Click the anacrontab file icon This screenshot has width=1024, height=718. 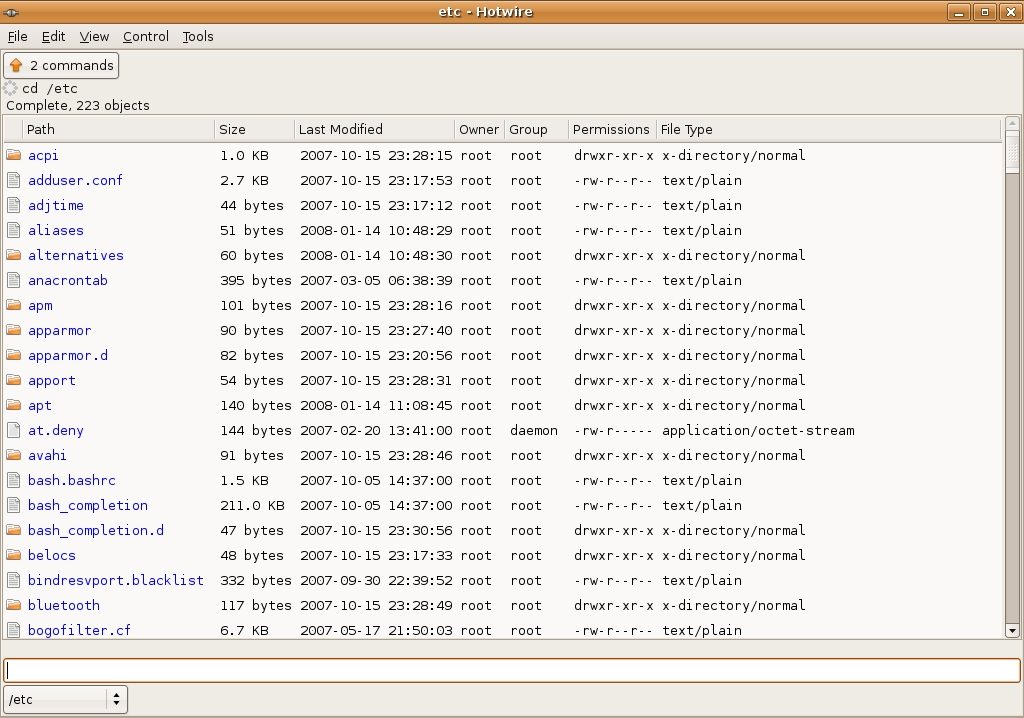[x=14, y=280]
